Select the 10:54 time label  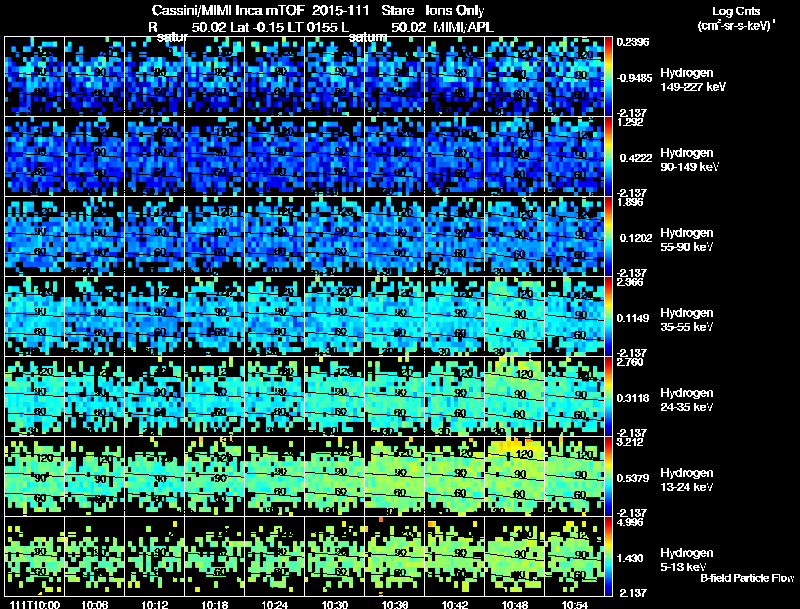click(x=575, y=604)
